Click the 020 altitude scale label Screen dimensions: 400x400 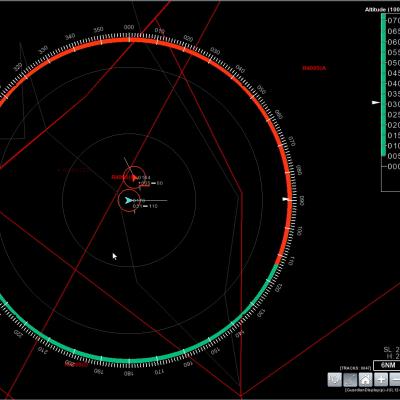pyautogui.click(x=394, y=125)
